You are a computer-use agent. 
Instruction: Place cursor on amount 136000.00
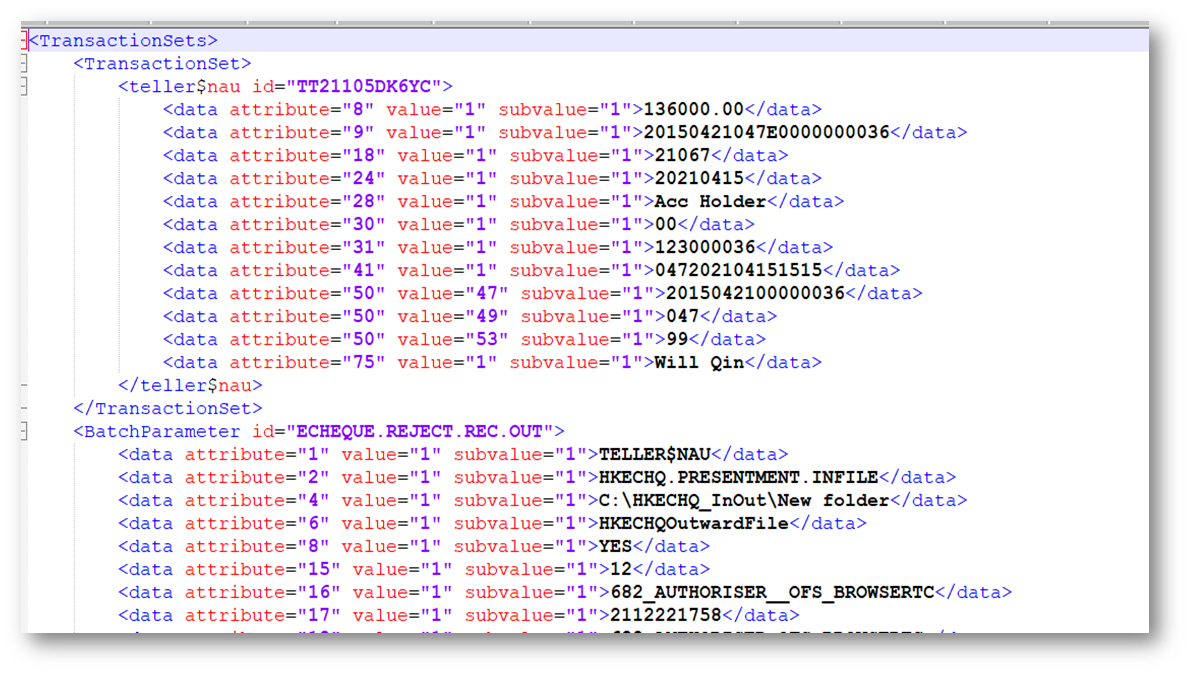694,110
